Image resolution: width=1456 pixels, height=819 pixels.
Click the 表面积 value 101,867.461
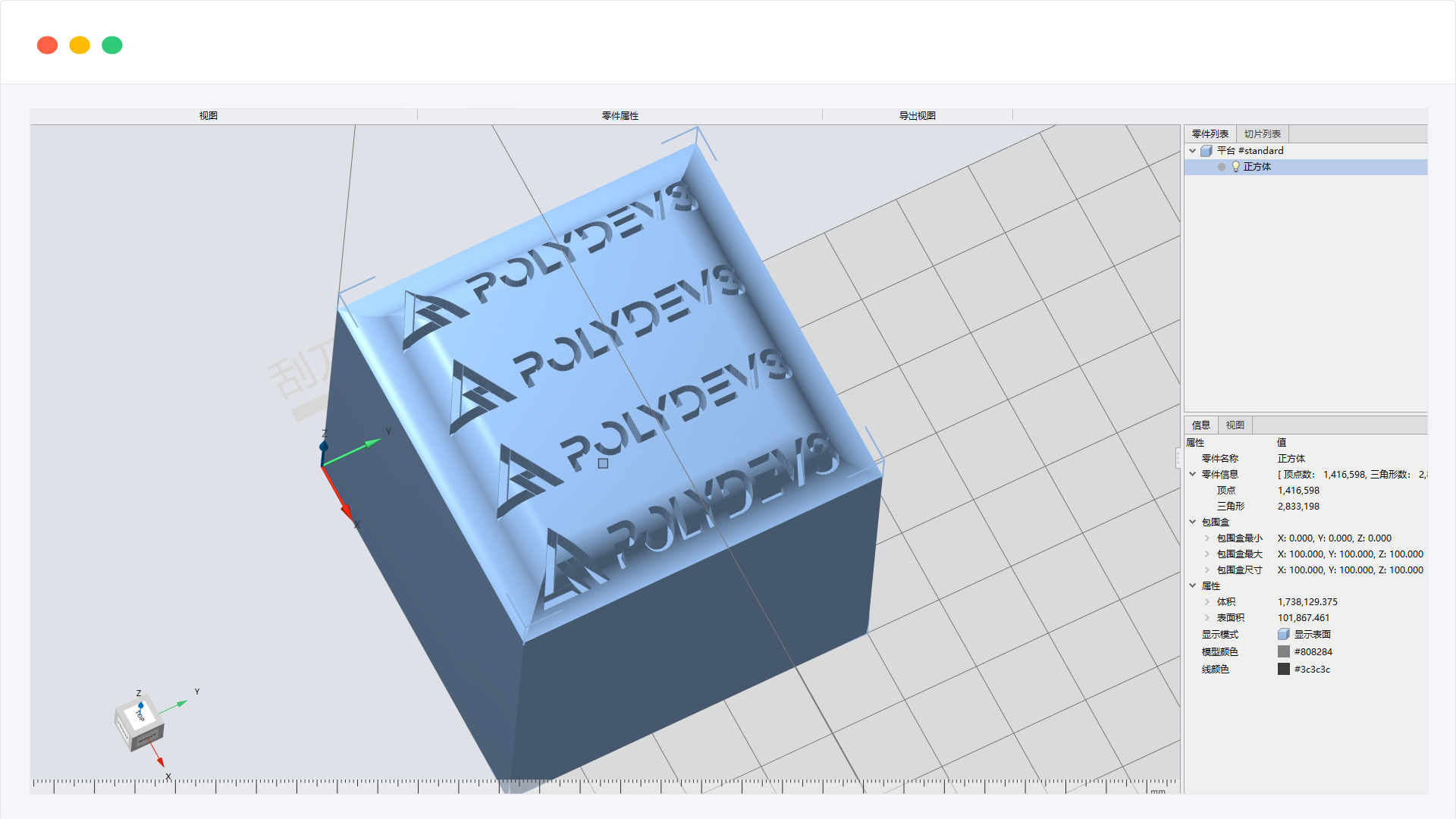pos(1304,618)
